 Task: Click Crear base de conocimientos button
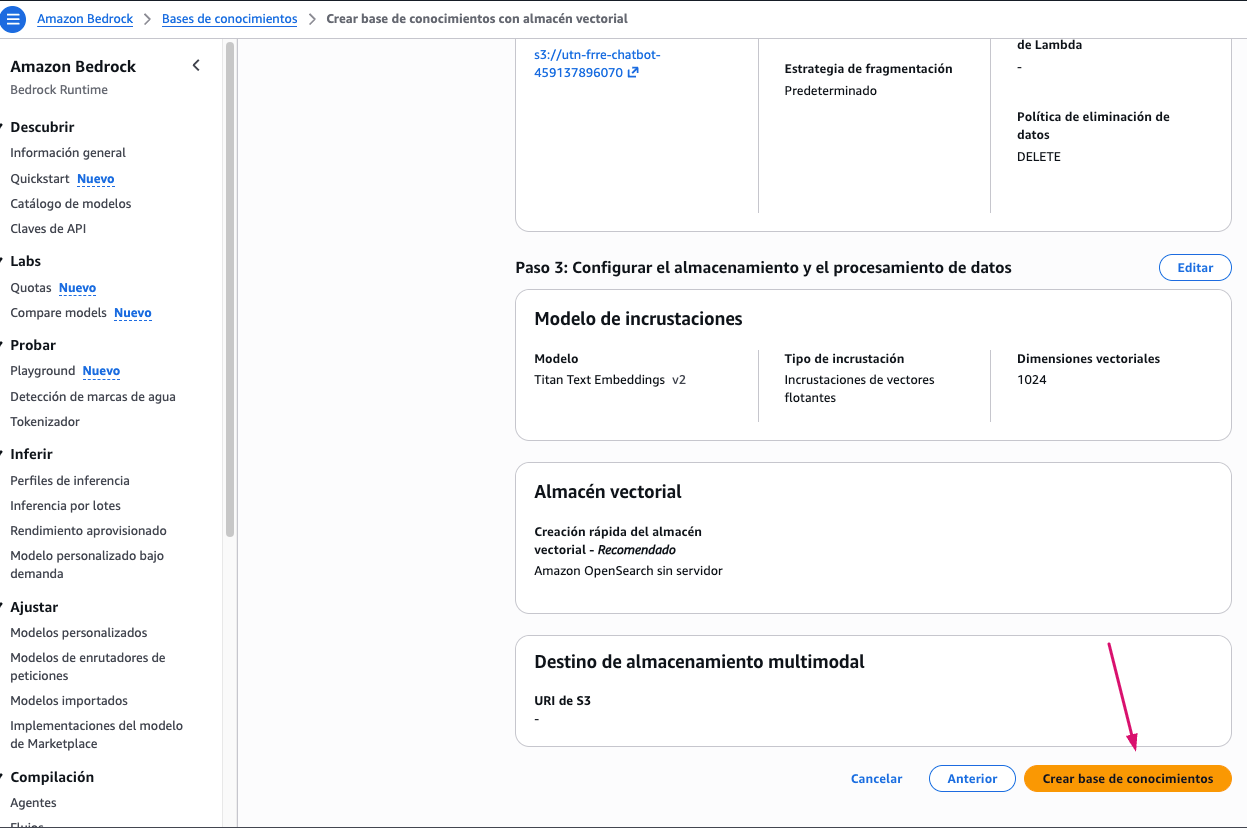(x=1128, y=779)
